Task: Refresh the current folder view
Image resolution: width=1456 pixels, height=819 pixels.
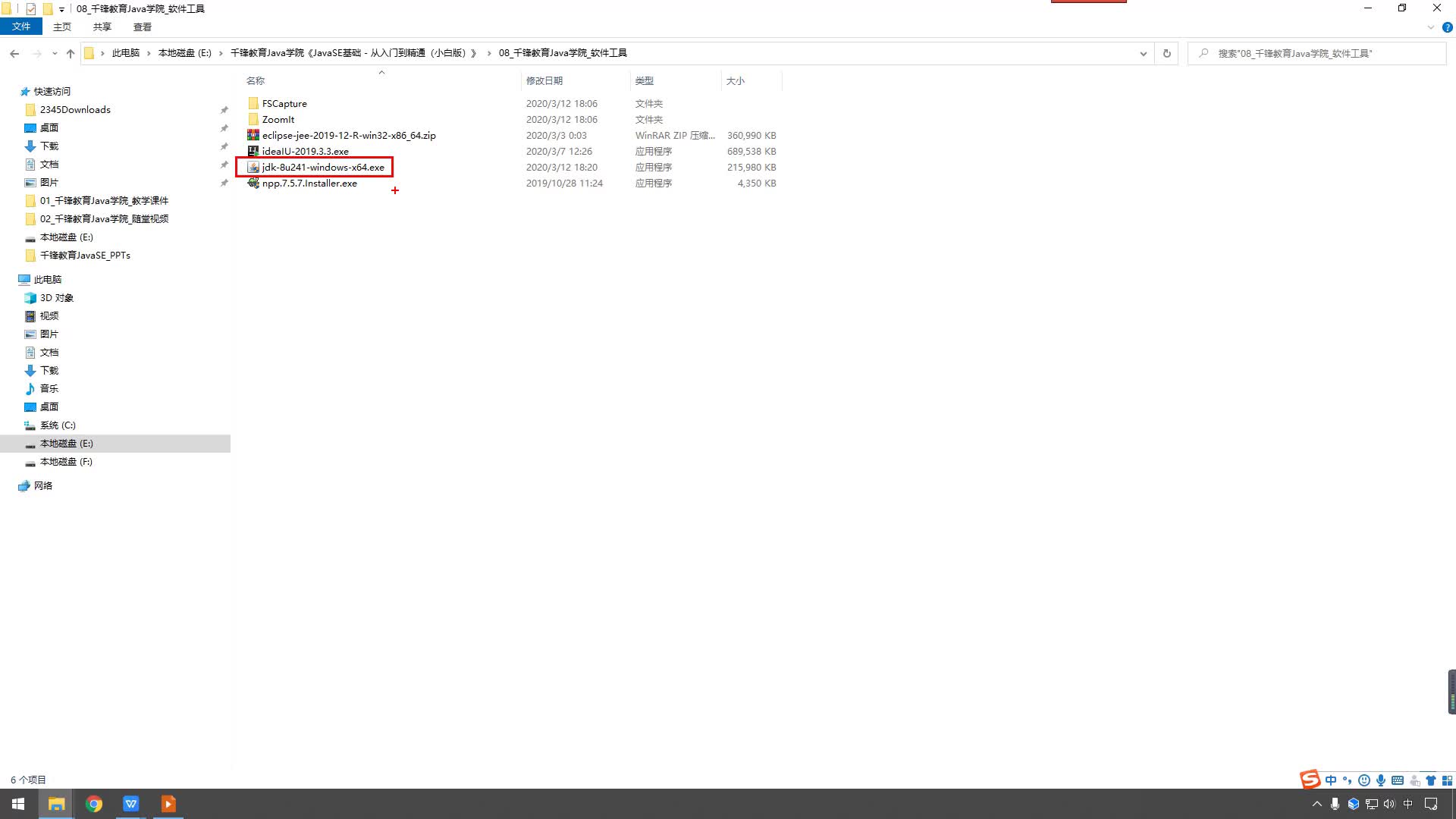Action: (1166, 53)
